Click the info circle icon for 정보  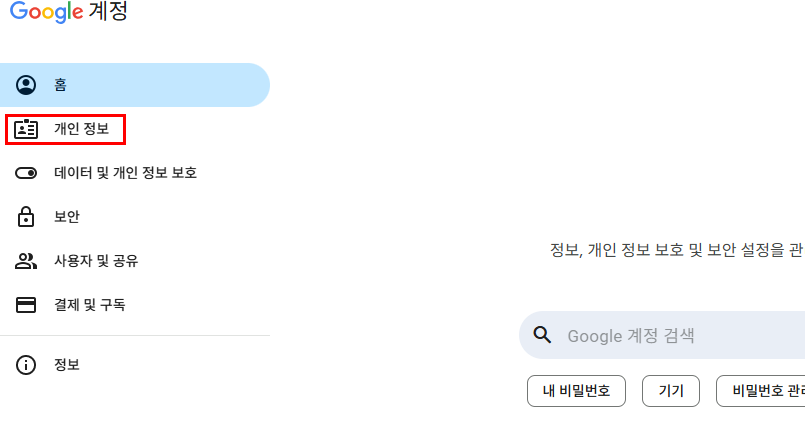click(26, 365)
